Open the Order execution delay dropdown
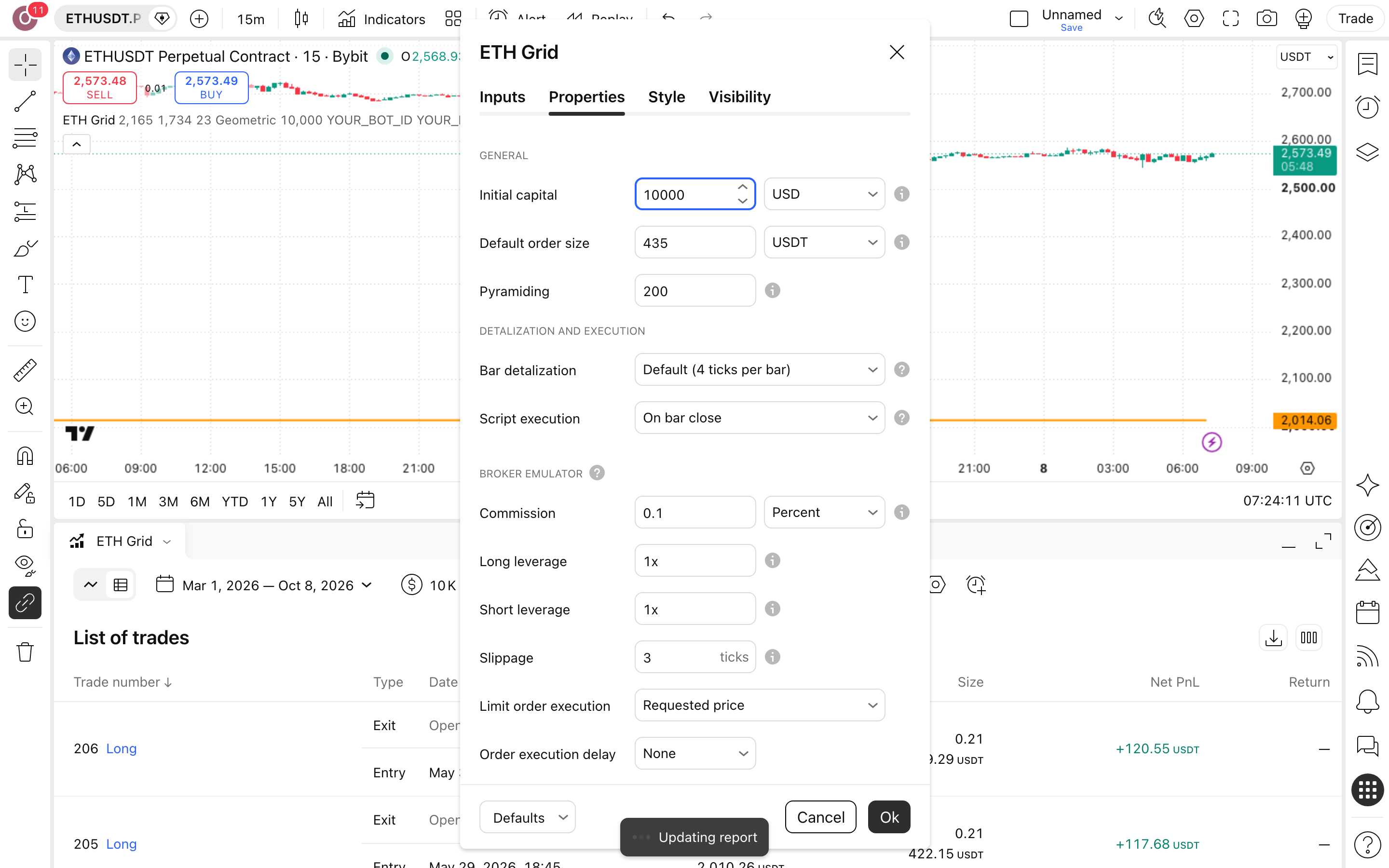 [695, 753]
